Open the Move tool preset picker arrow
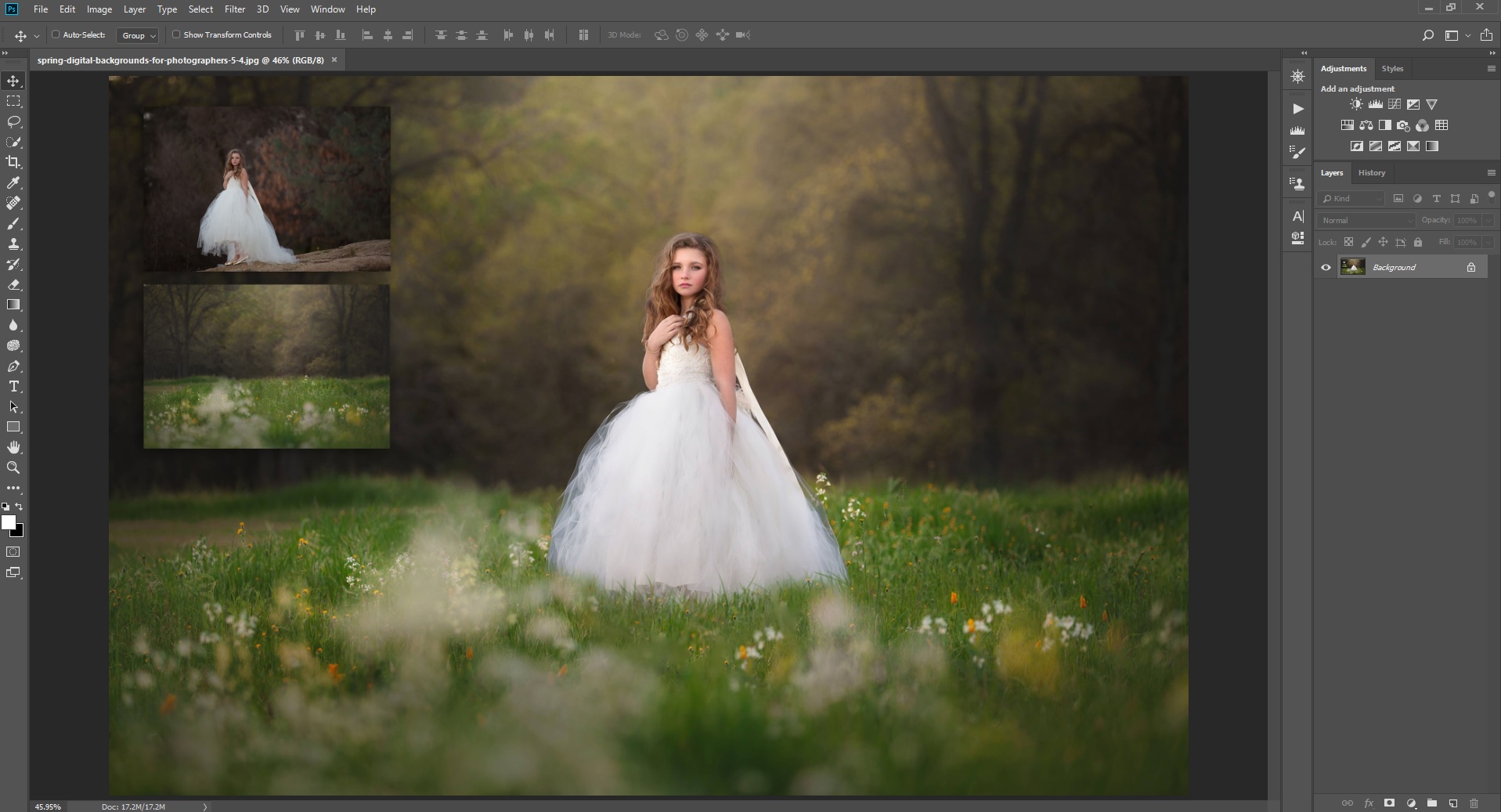Screen dimensions: 1501x812 click(x=36, y=36)
